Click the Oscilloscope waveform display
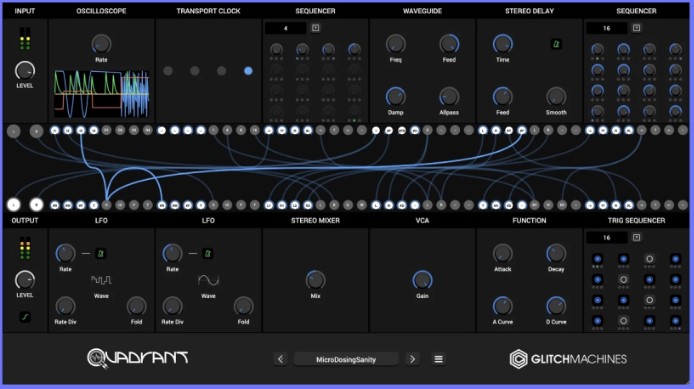Viewport: 694px width, 389px height. 101,94
